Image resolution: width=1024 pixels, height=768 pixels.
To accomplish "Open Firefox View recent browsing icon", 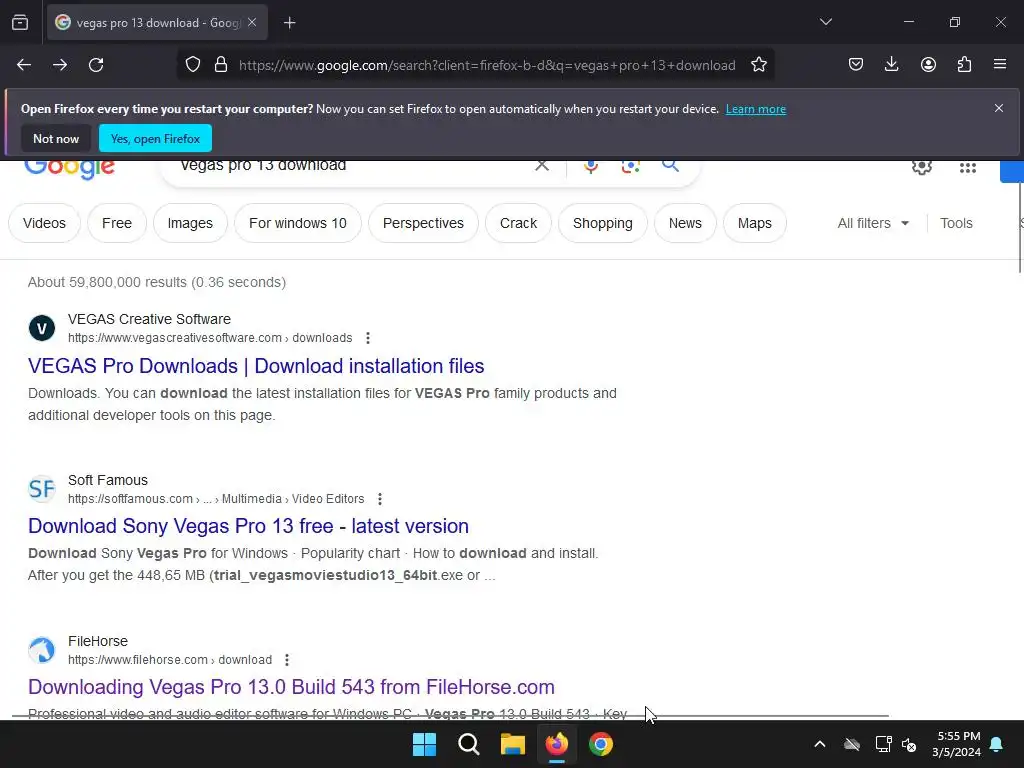I will (20, 23).
